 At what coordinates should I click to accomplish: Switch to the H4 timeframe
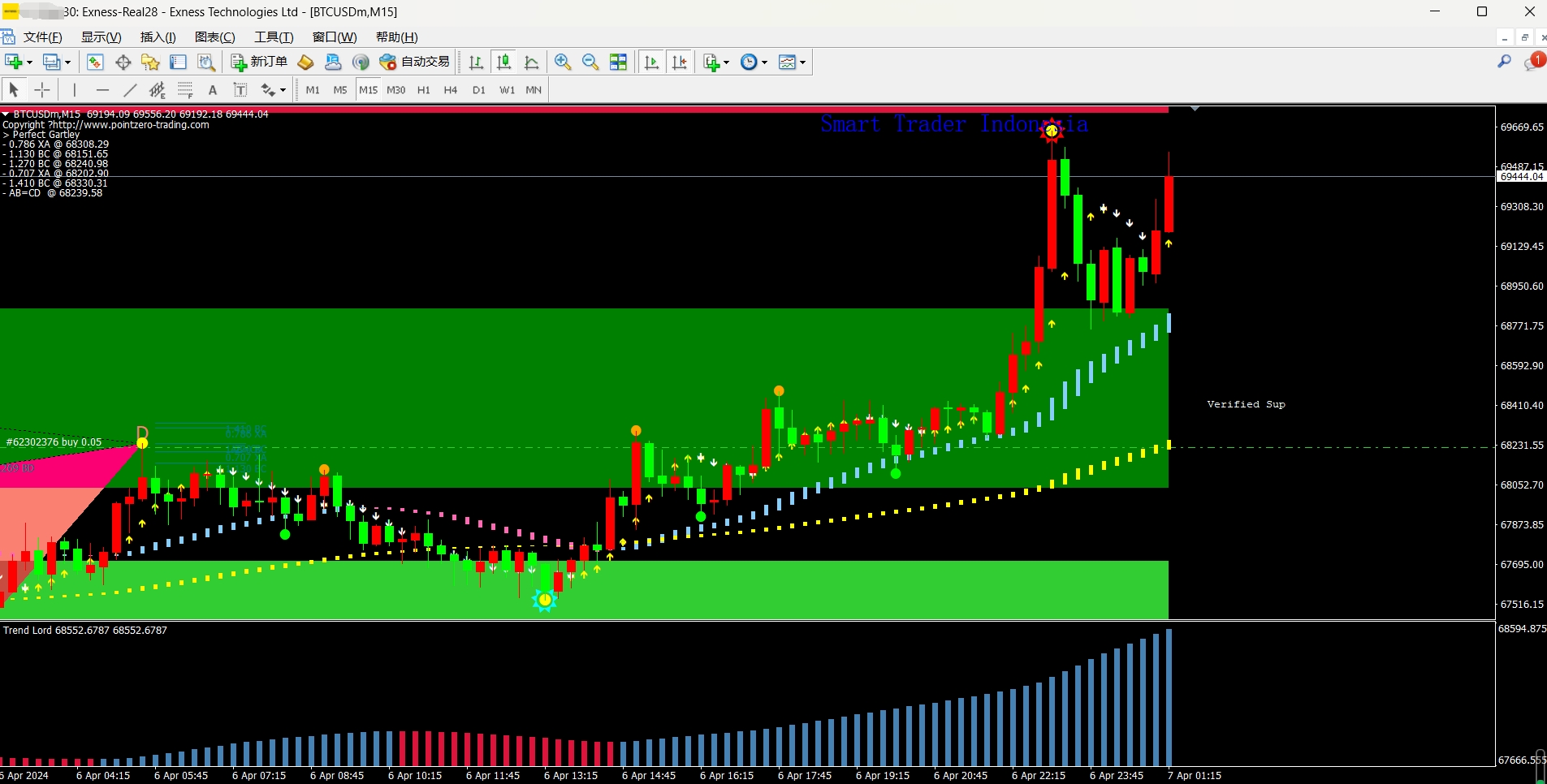pyautogui.click(x=451, y=90)
